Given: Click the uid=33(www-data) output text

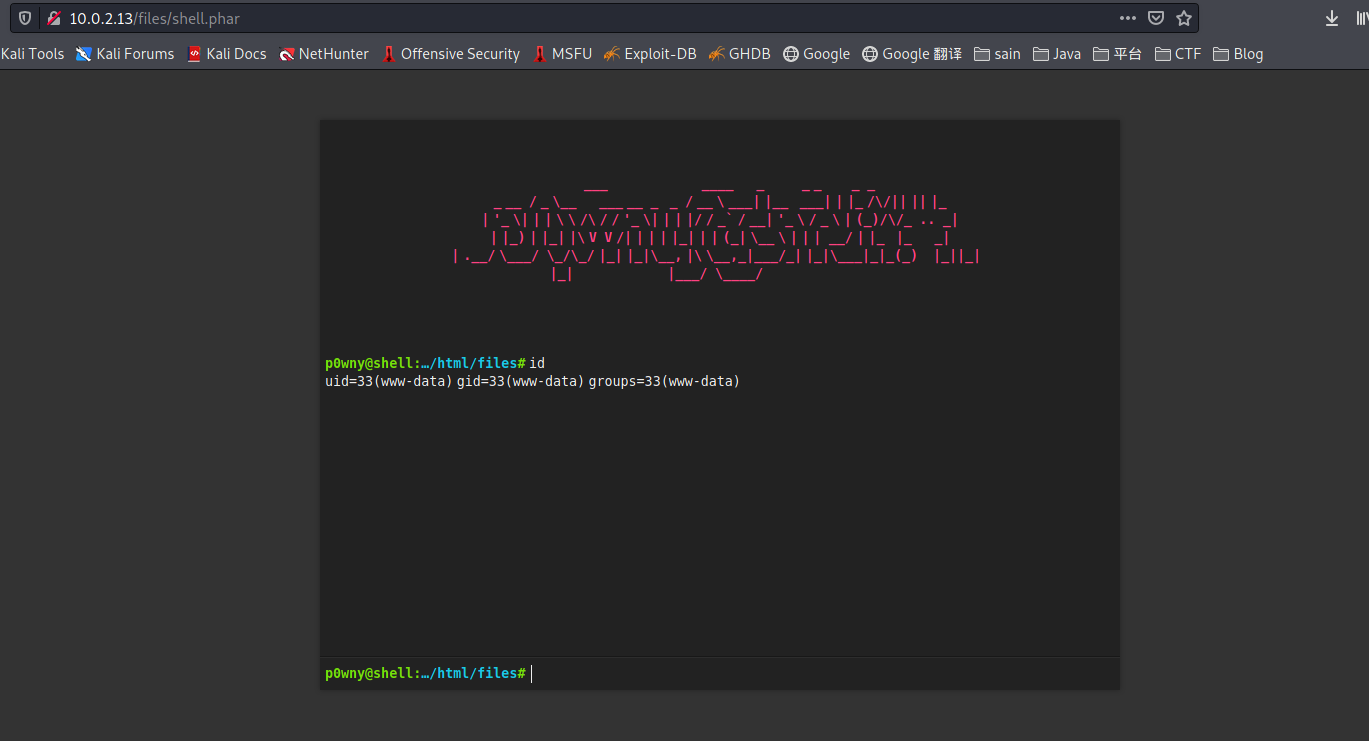Looking at the screenshot, I should [x=389, y=381].
